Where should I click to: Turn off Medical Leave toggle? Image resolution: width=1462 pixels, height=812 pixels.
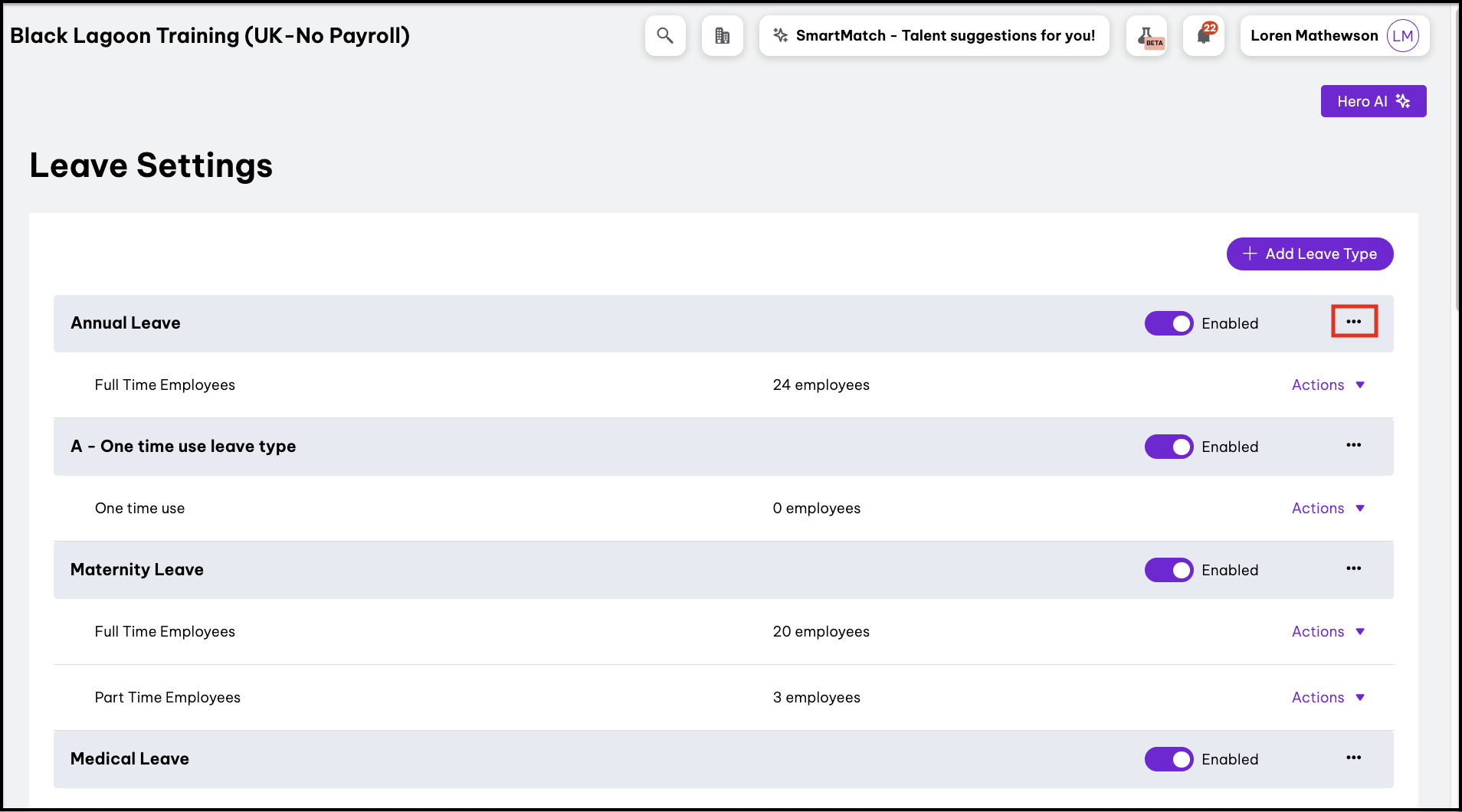(1169, 759)
